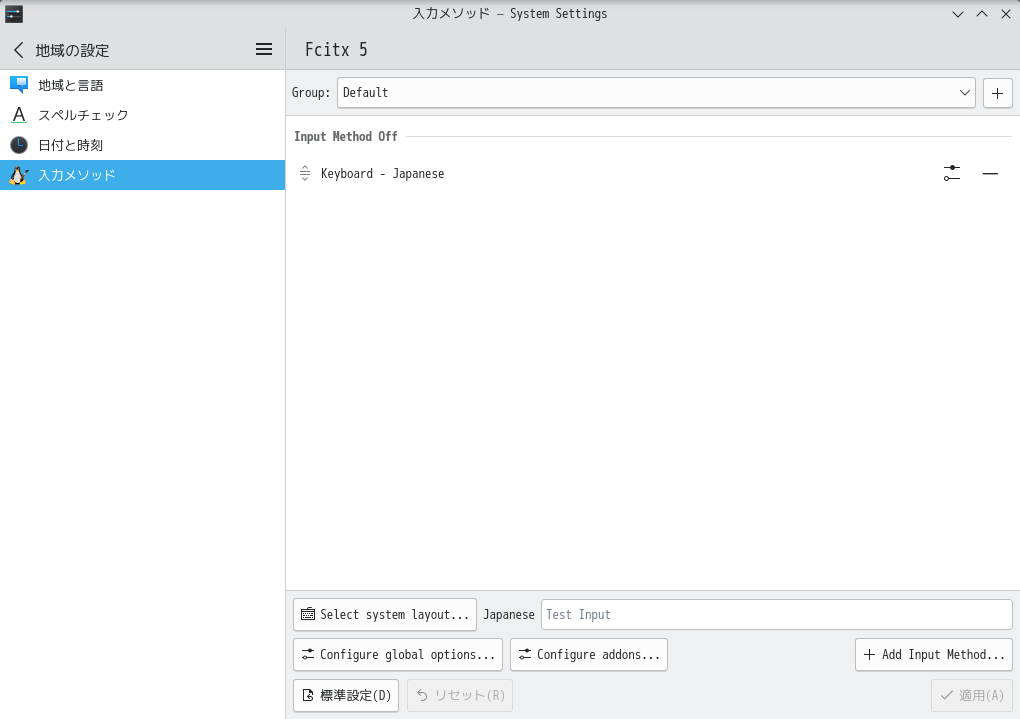
Task: Click the 入力メソッド penguin icon
Action: pos(19,175)
